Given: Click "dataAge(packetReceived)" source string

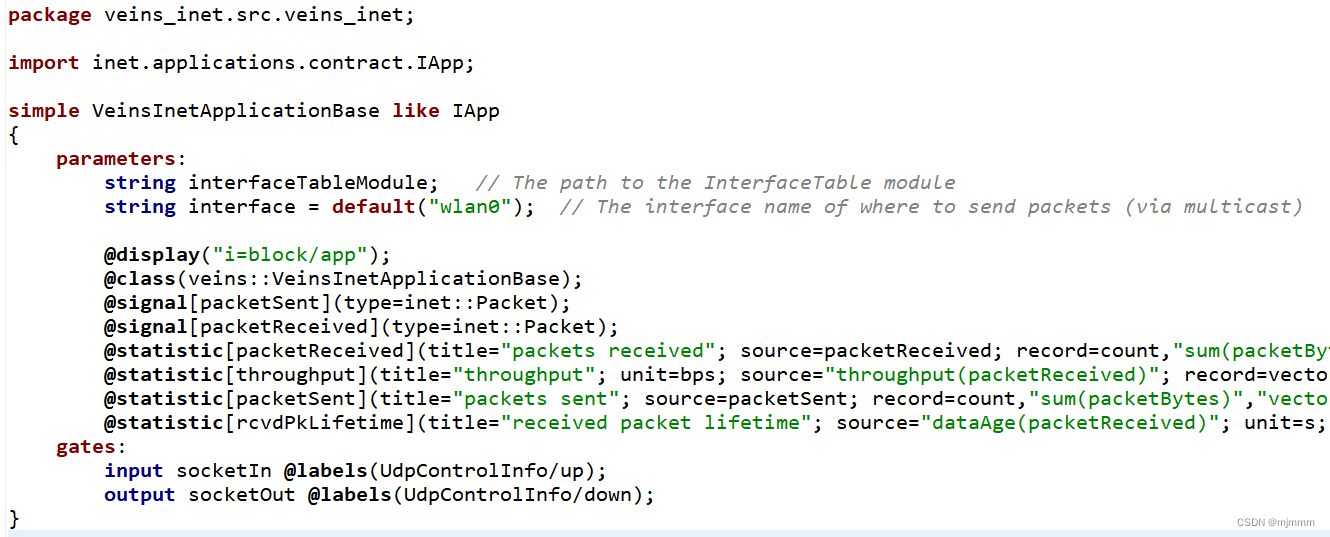Looking at the screenshot, I should pyautogui.click(x=1069, y=423).
